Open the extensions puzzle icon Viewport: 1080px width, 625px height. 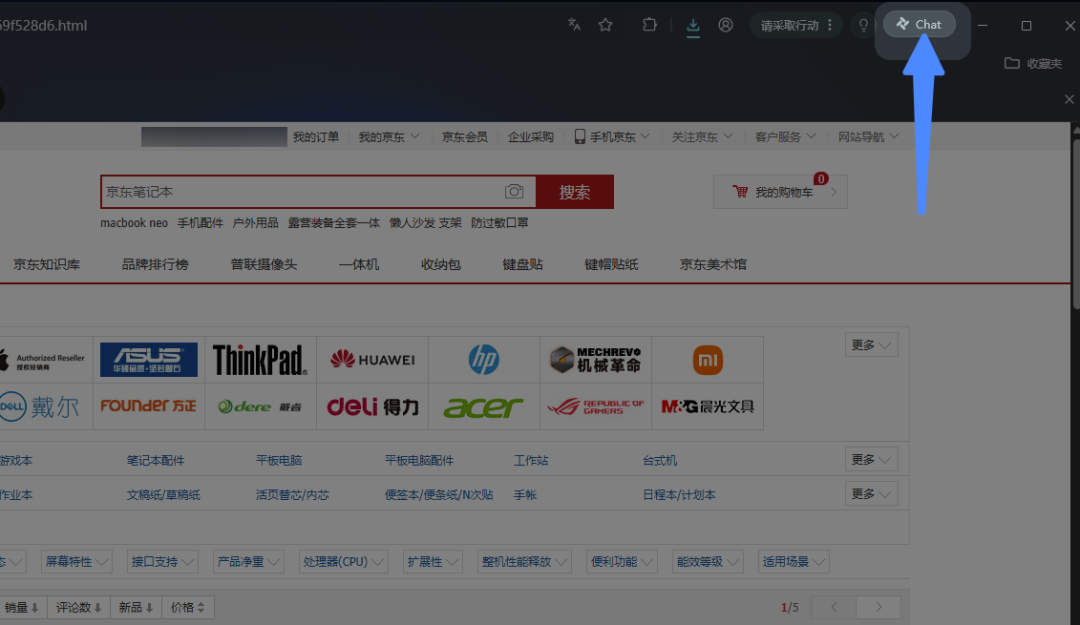(650, 25)
